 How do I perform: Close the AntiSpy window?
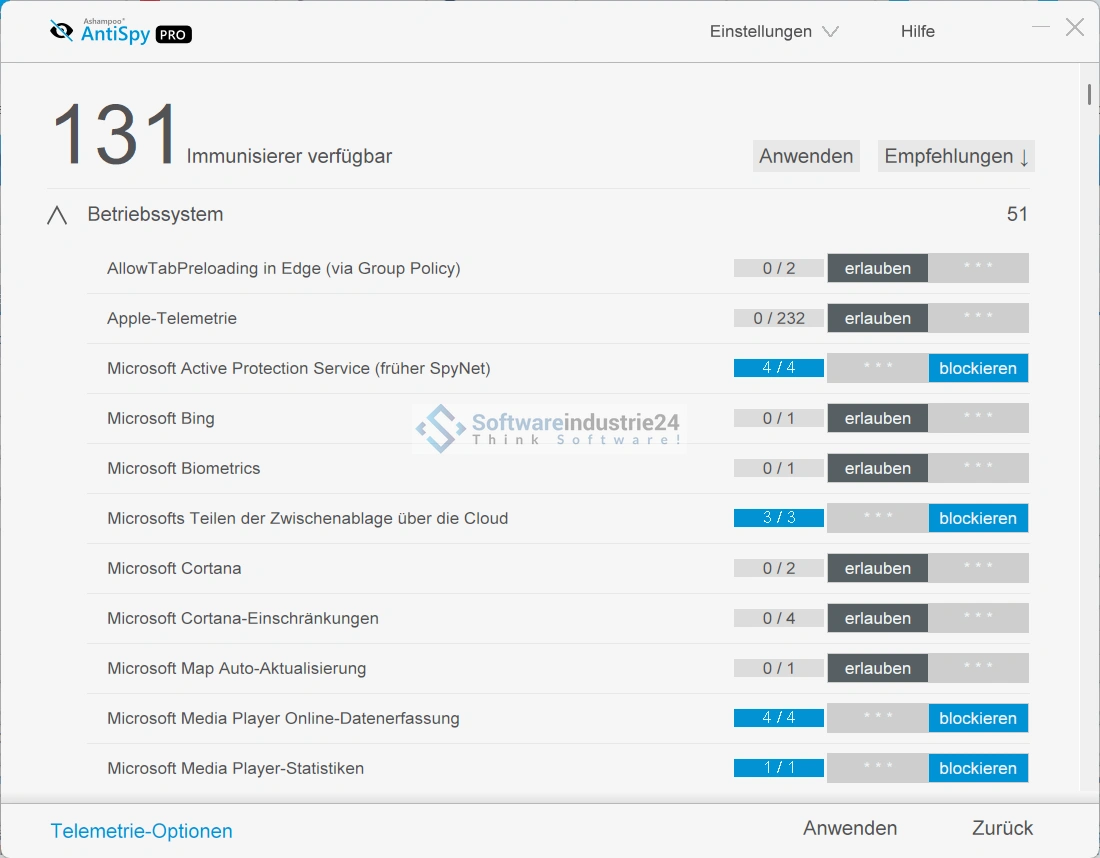point(1075,27)
